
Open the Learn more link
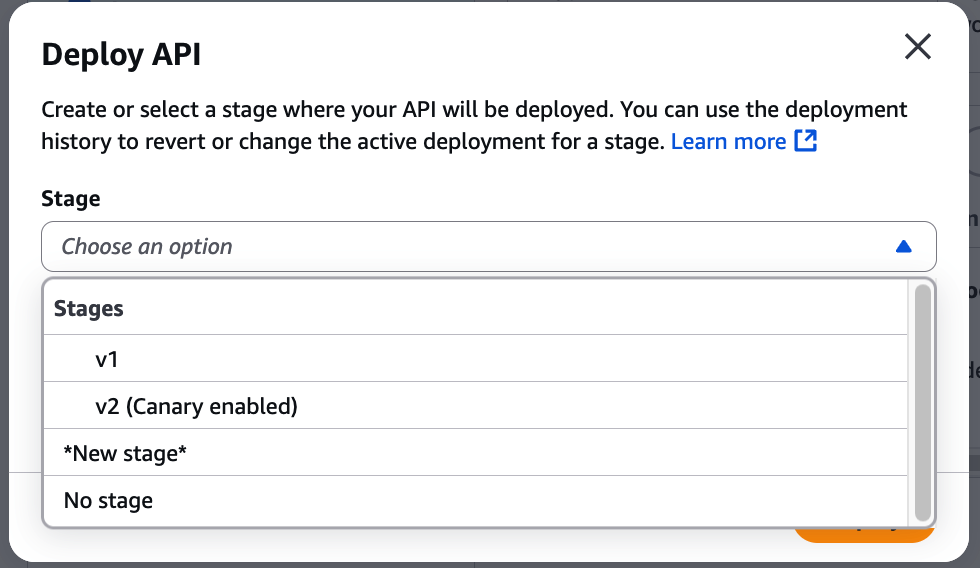728,141
